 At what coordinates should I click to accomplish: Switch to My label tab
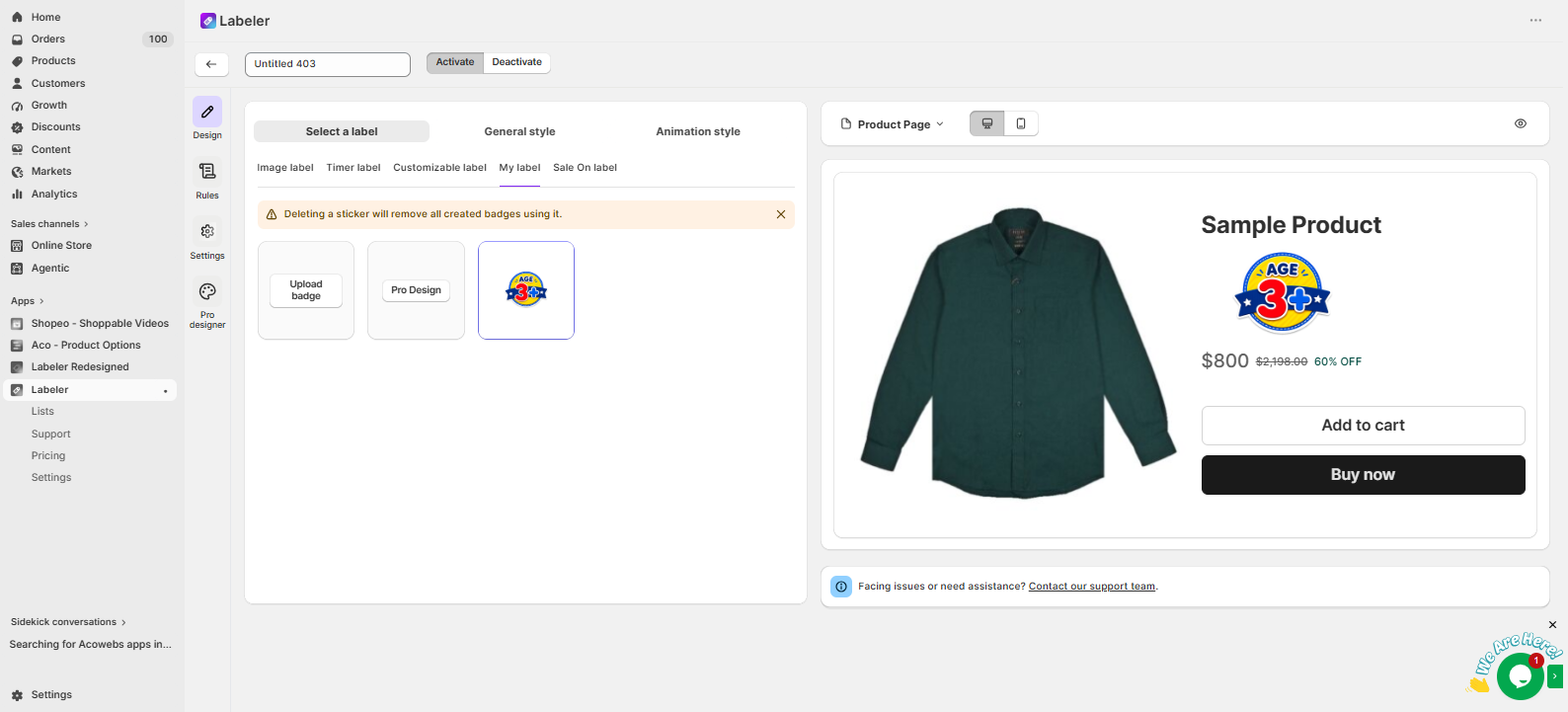(x=519, y=168)
